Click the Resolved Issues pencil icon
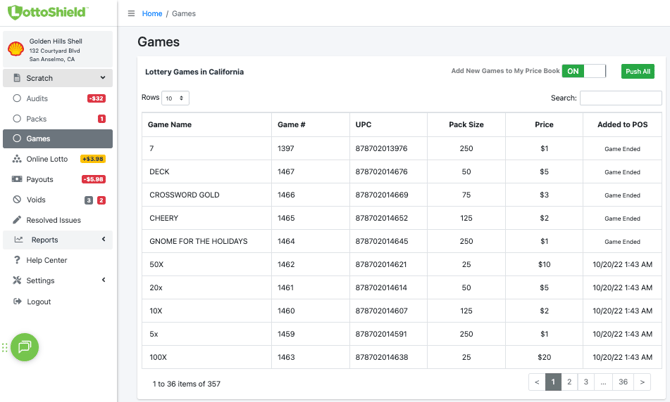 pos(17,220)
